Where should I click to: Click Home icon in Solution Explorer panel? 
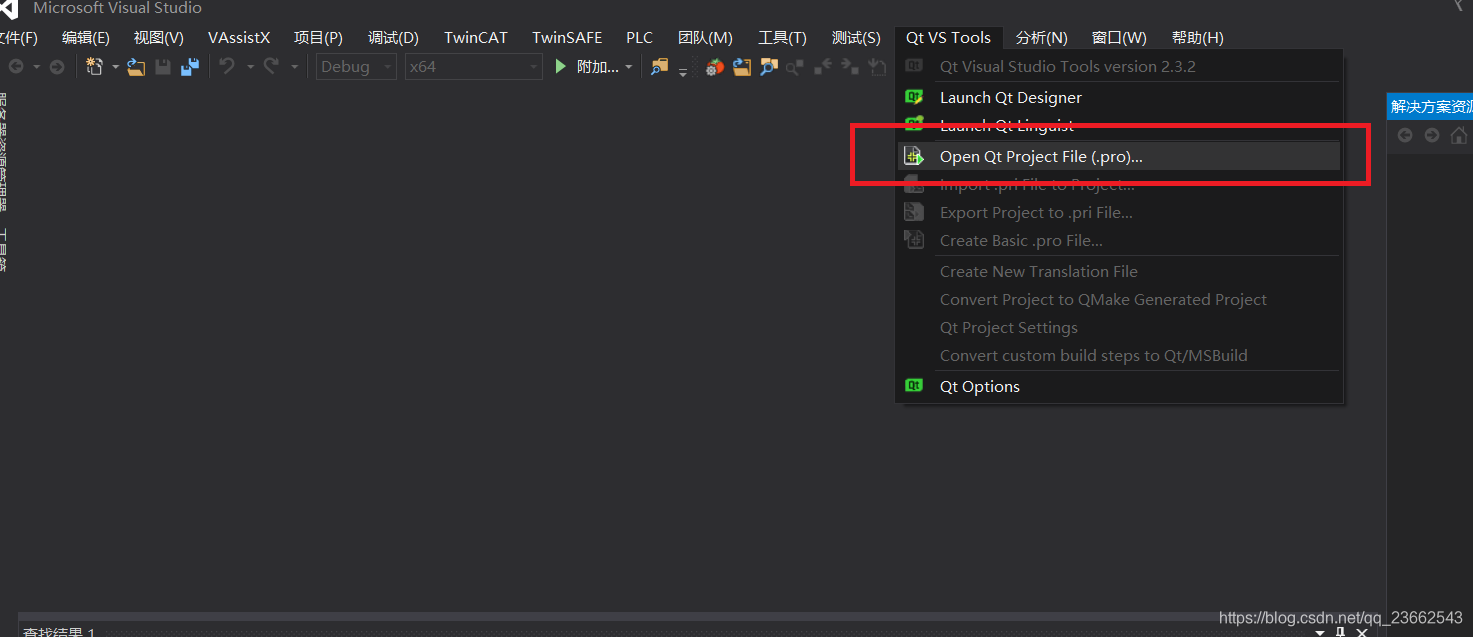(1459, 135)
